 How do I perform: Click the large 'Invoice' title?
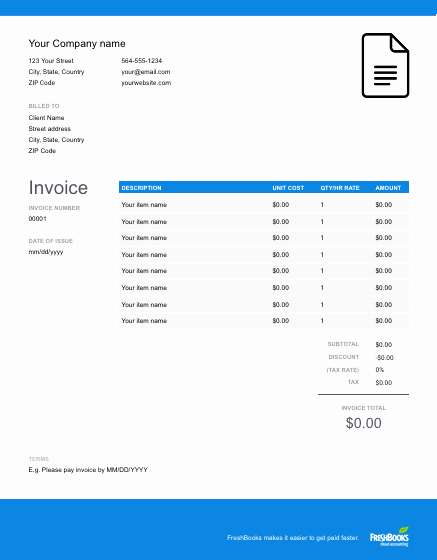[x=58, y=188]
